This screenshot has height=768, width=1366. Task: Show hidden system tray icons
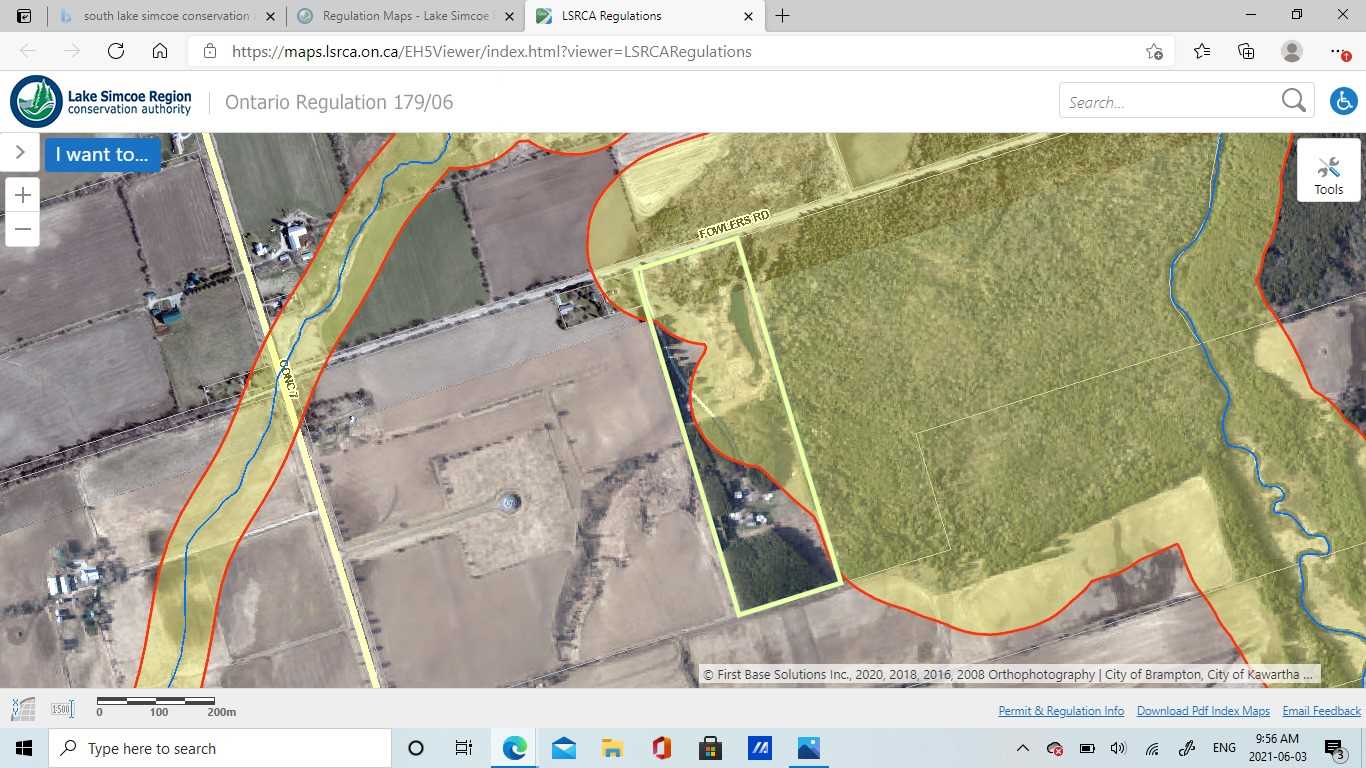click(x=1022, y=748)
